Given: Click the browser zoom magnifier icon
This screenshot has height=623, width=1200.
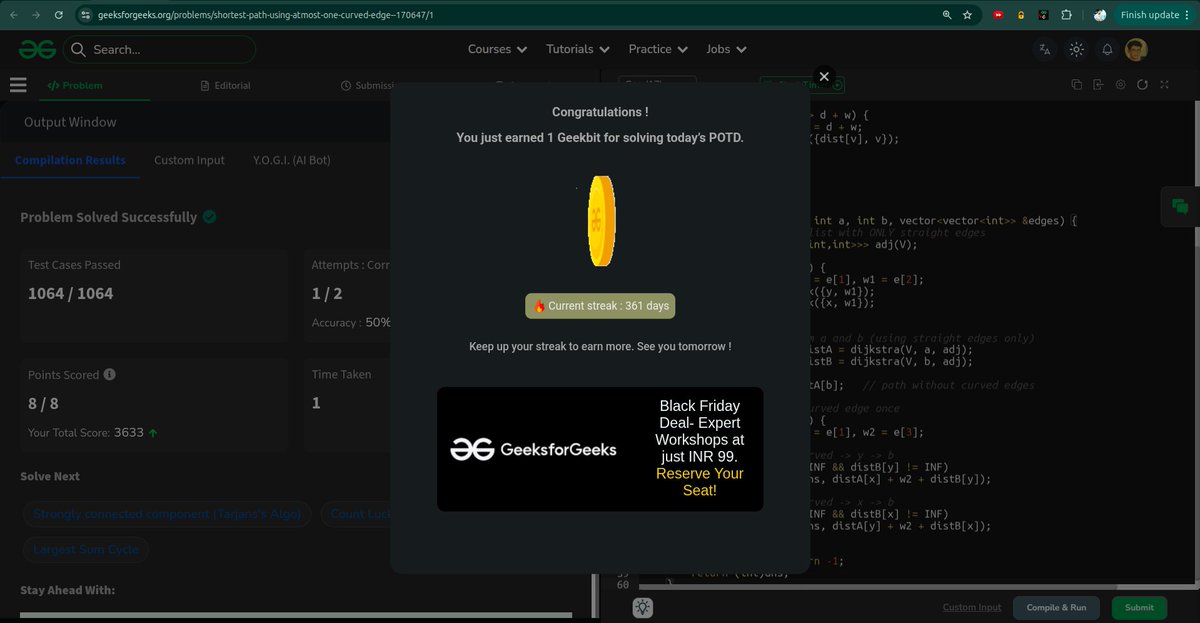Looking at the screenshot, I should pos(947,15).
